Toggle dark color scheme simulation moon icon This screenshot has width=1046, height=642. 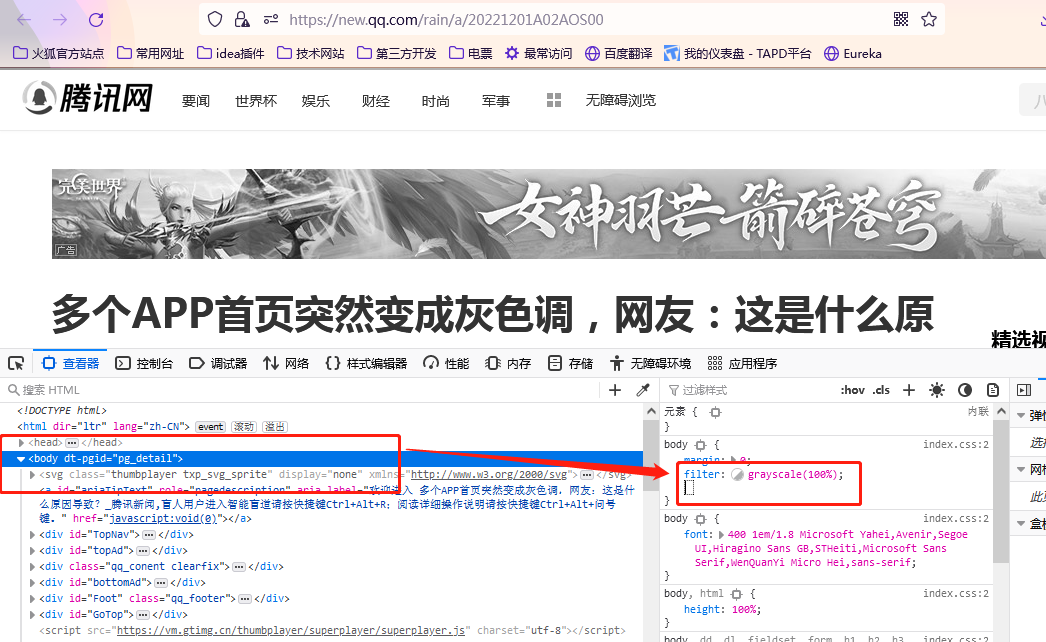click(x=965, y=390)
